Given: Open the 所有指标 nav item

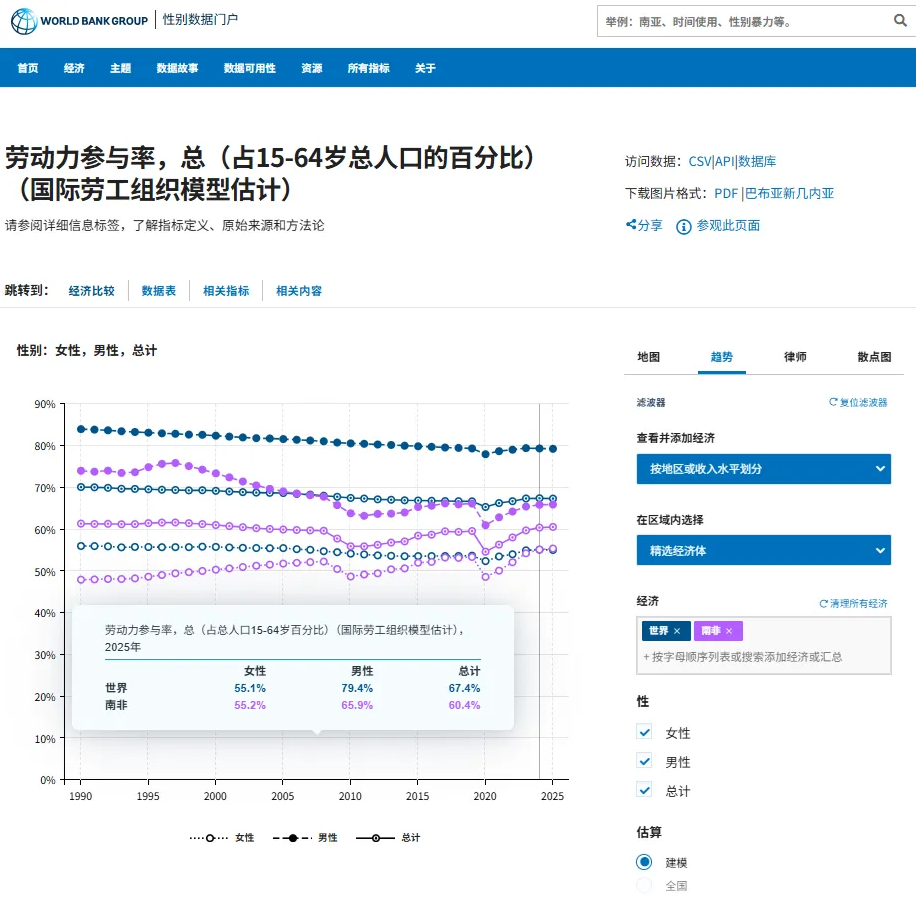Looking at the screenshot, I should tap(369, 68).
